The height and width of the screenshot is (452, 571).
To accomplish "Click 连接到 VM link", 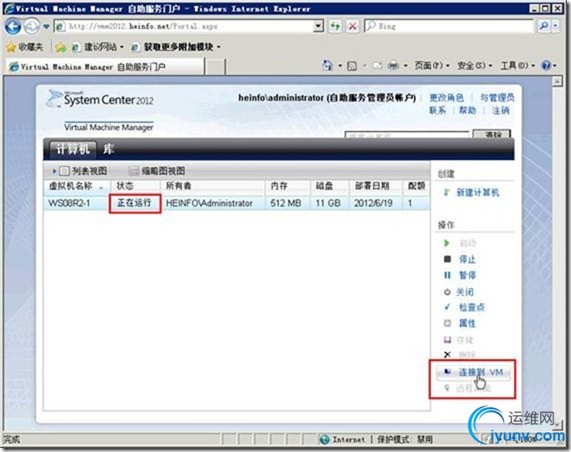I will (x=481, y=372).
